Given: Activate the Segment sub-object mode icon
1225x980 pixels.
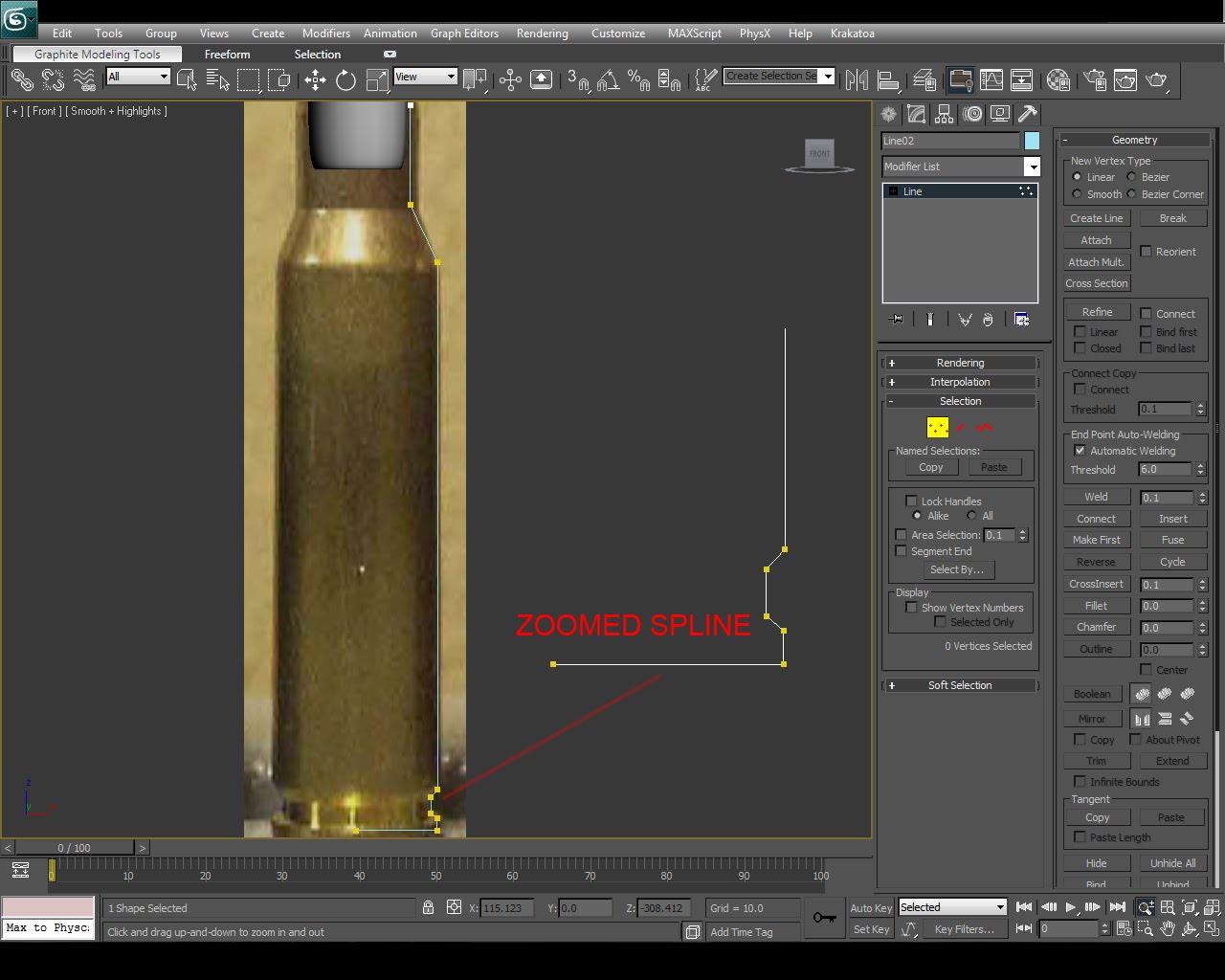Looking at the screenshot, I should coord(962,427).
